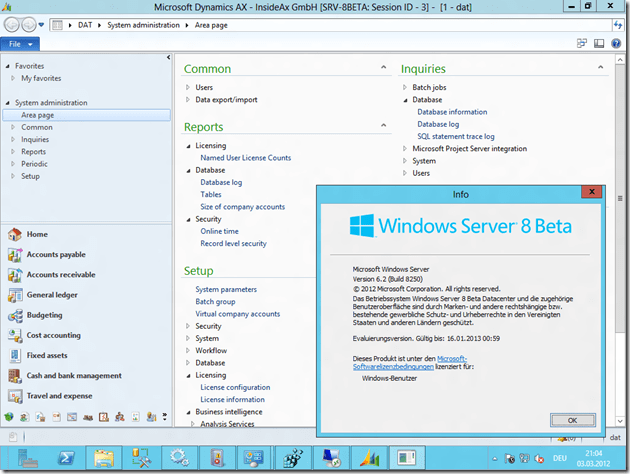Open the Dynamics AX icon on taskbar
The image size is (630, 474).
click(369, 458)
